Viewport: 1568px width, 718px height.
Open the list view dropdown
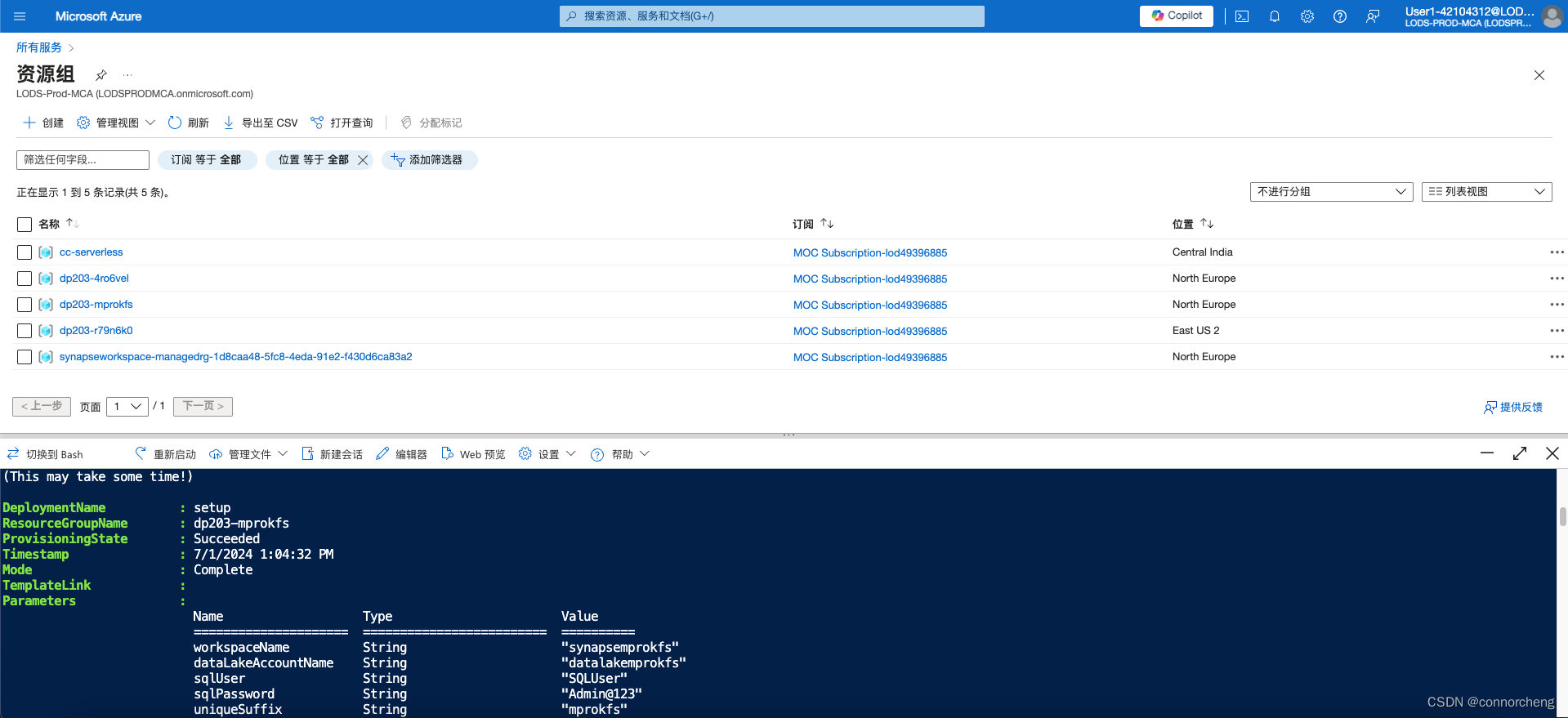click(1486, 191)
